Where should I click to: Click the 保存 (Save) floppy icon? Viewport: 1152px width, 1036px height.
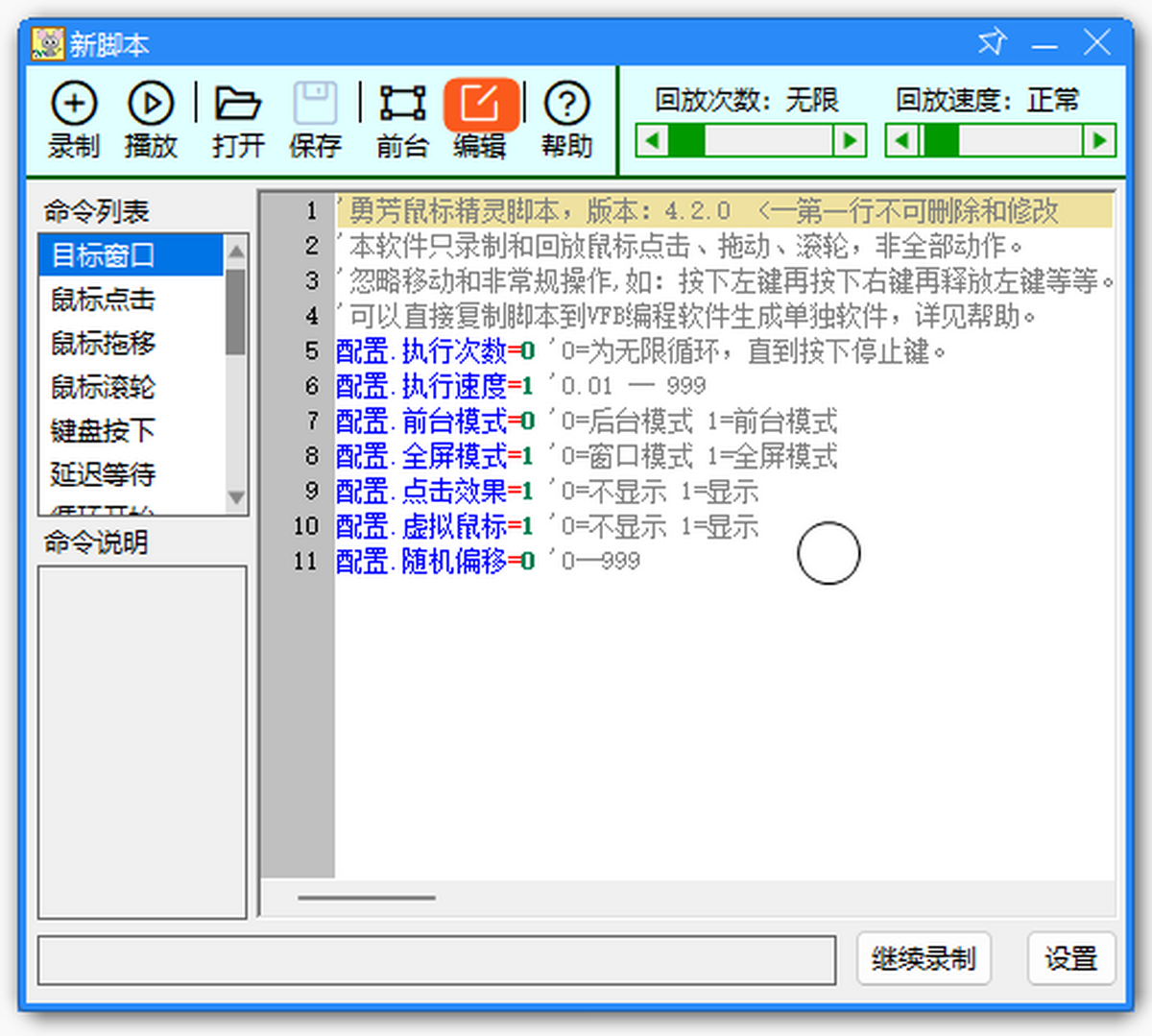click(x=315, y=105)
